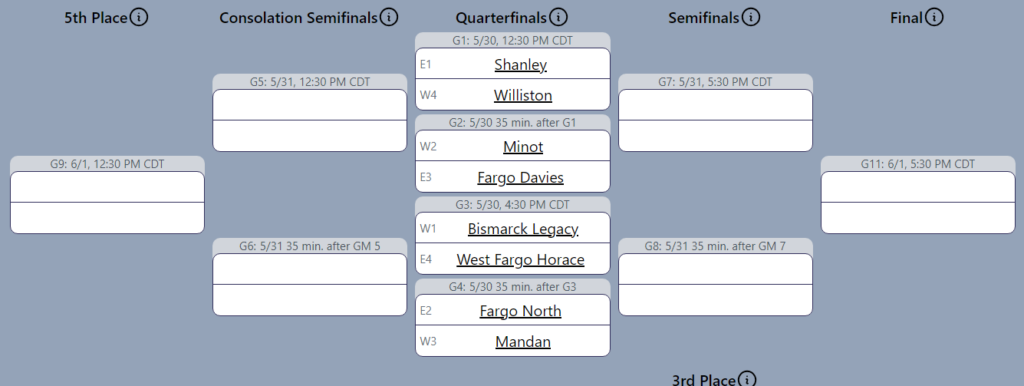The image size is (1024, 386).
Task: Click the G8 semifinal game box
Action: [715, 285]
